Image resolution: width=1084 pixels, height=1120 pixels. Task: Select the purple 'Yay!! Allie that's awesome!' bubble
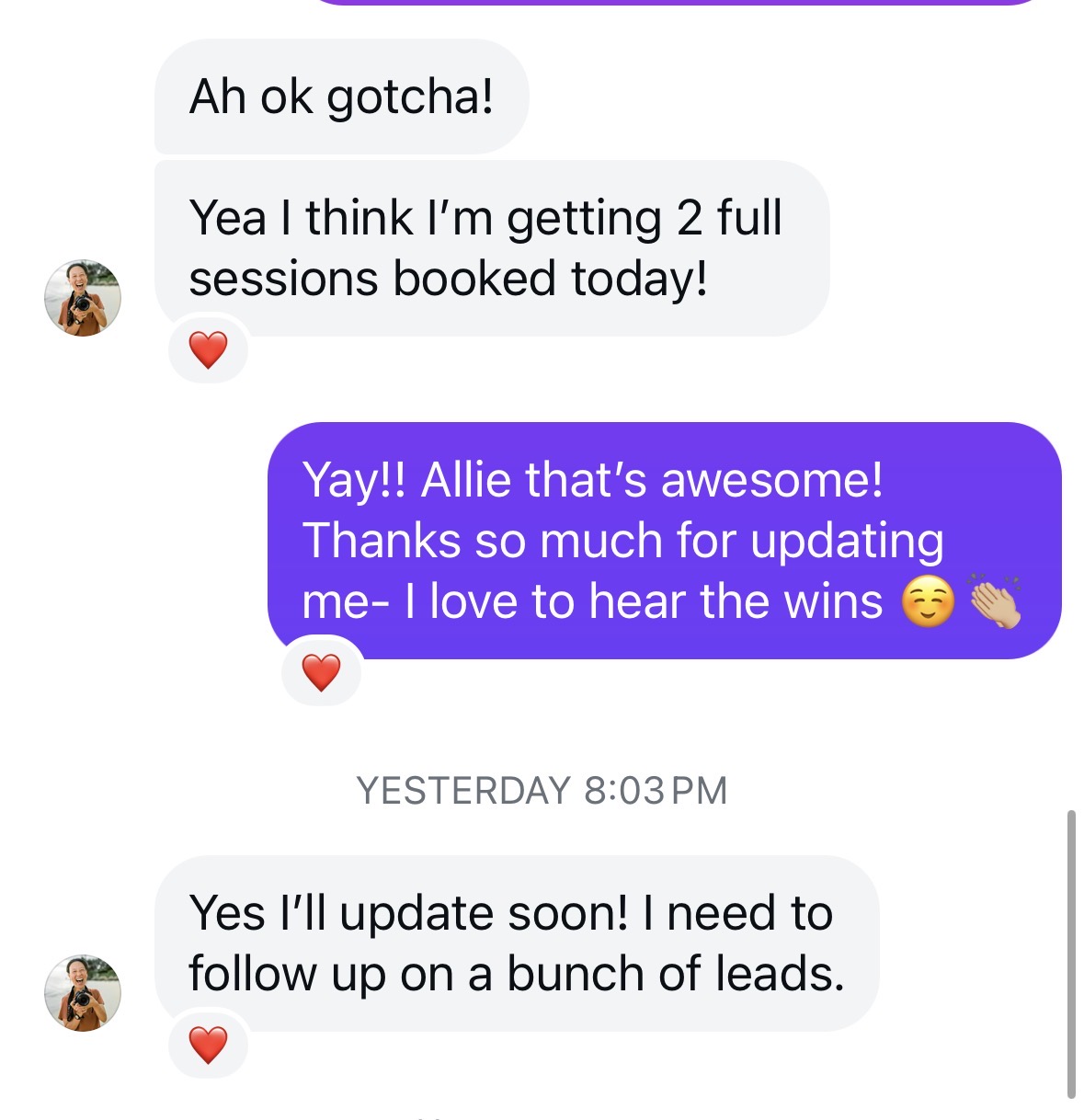click(x=665, y=541)
